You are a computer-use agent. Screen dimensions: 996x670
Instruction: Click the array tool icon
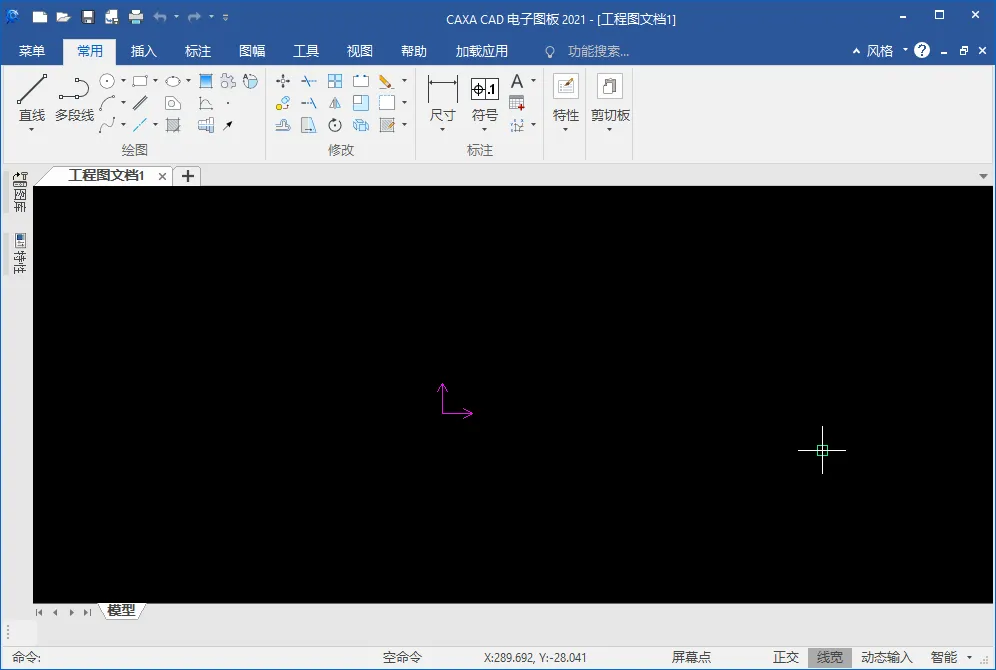[335, 81]
